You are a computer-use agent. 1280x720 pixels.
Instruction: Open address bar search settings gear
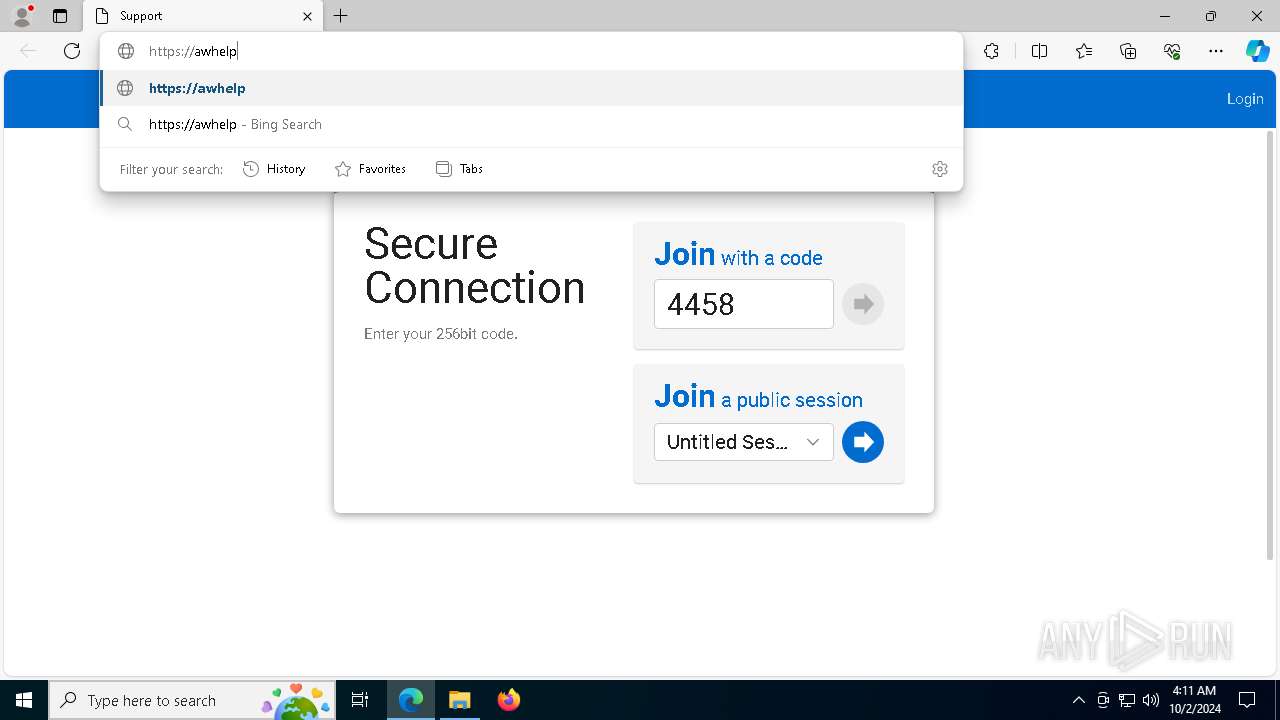tap(940, 169)
